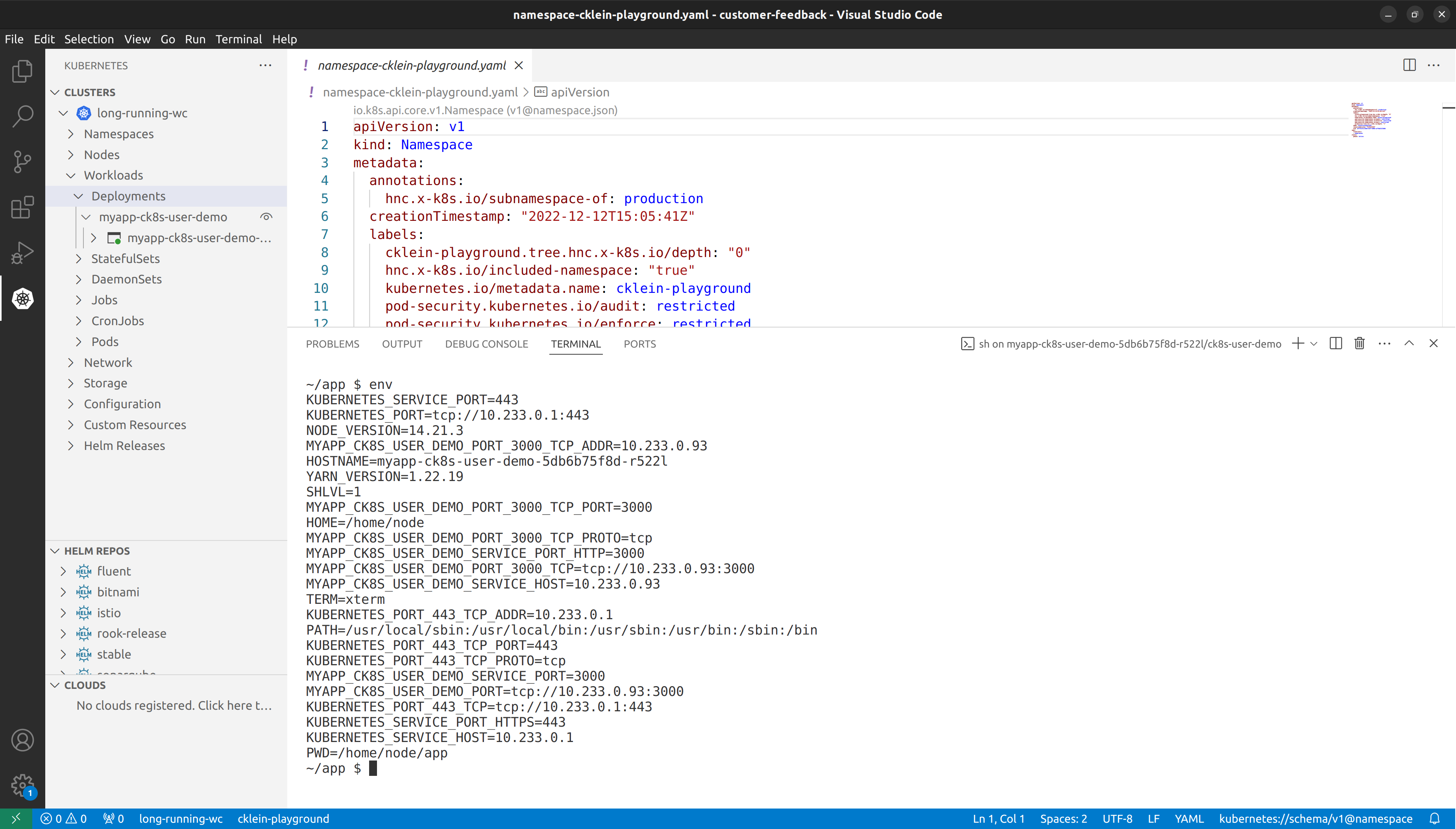Viewport: 1456px width, 829px height.
Task: Click long-running-wc in the status bar
Action: 181,819
